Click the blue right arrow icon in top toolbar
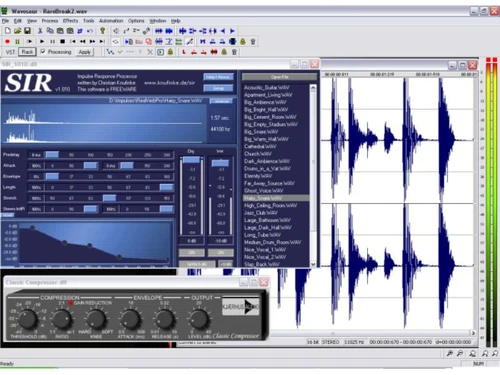The image size is (500, 375). [x=233, y=31]
